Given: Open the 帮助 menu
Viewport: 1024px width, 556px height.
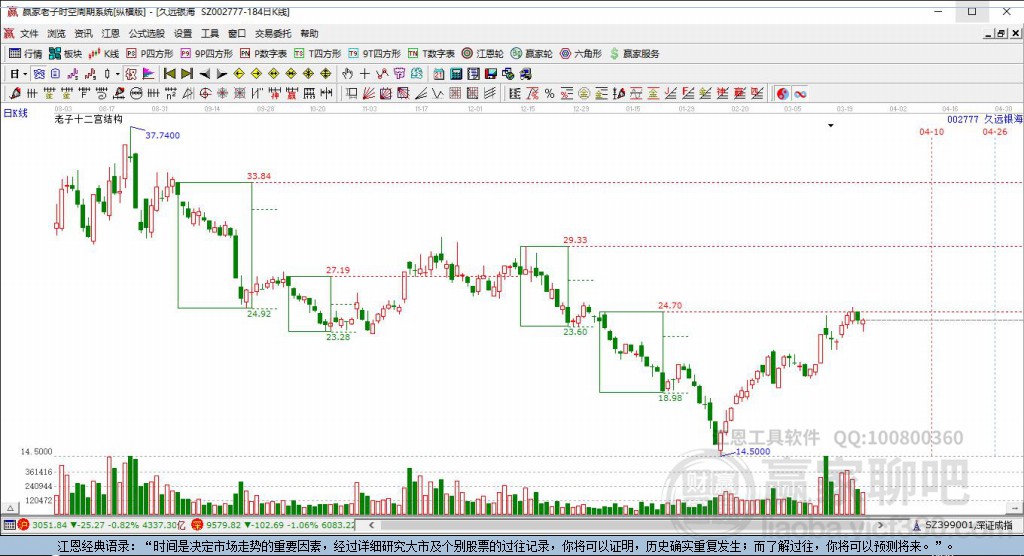Looking at the screenshot, I should [x=309, y=33].
